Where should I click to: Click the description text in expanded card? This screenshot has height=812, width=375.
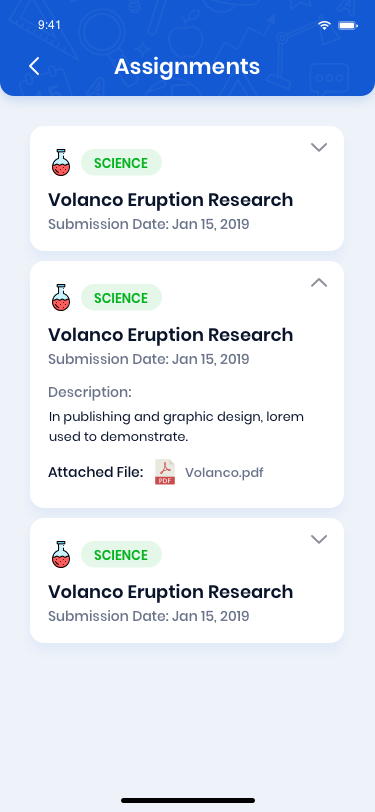pos(176,427)
